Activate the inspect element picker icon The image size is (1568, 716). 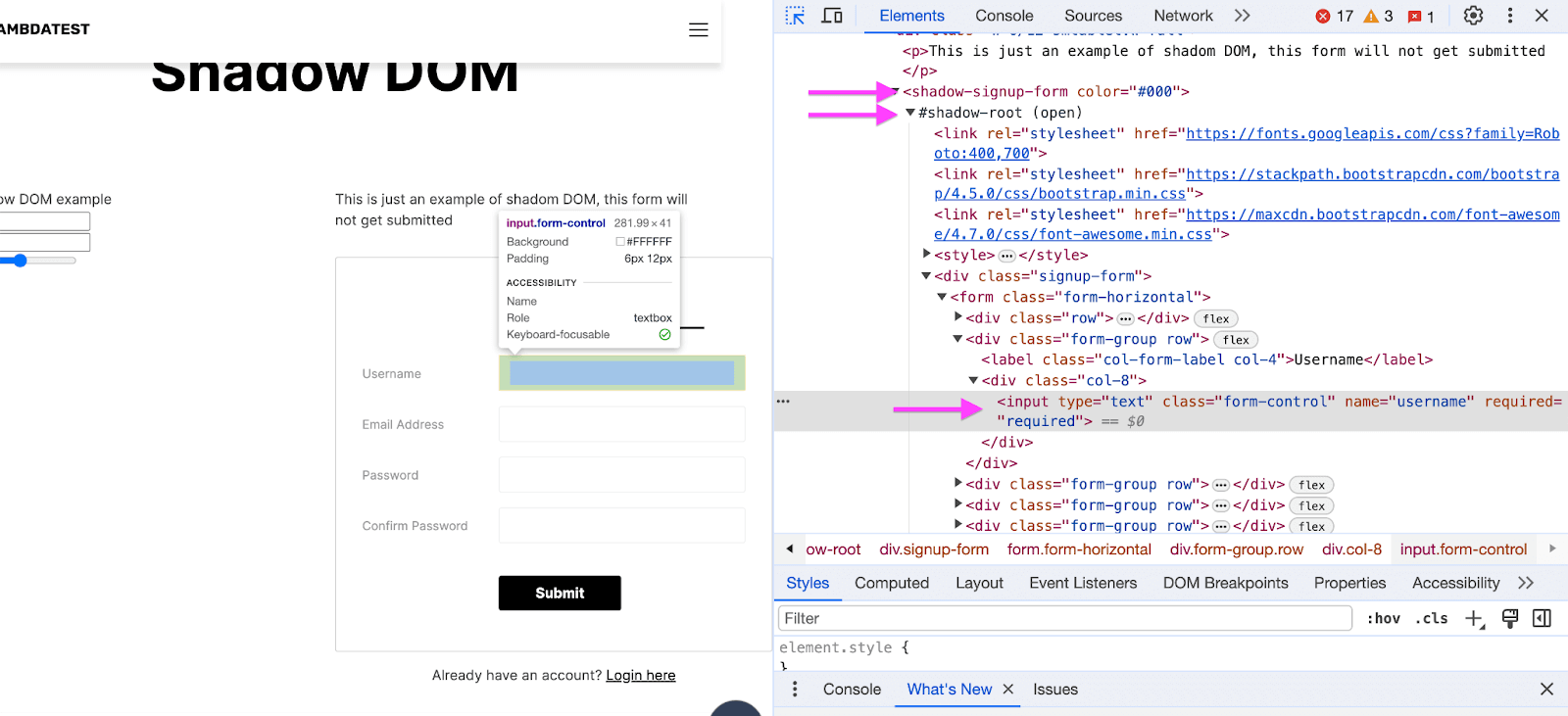pyautogui.click(x=795, y=16)
